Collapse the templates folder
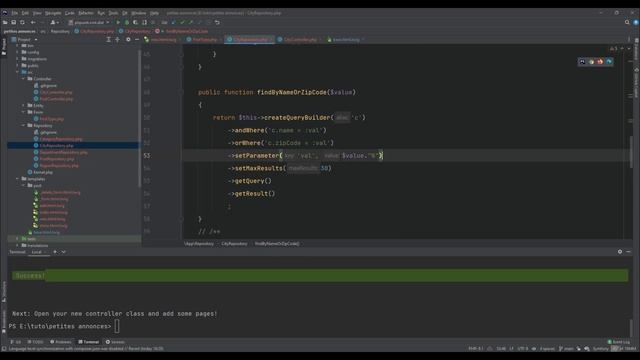640x360 pixels. (x=18, y=179)
